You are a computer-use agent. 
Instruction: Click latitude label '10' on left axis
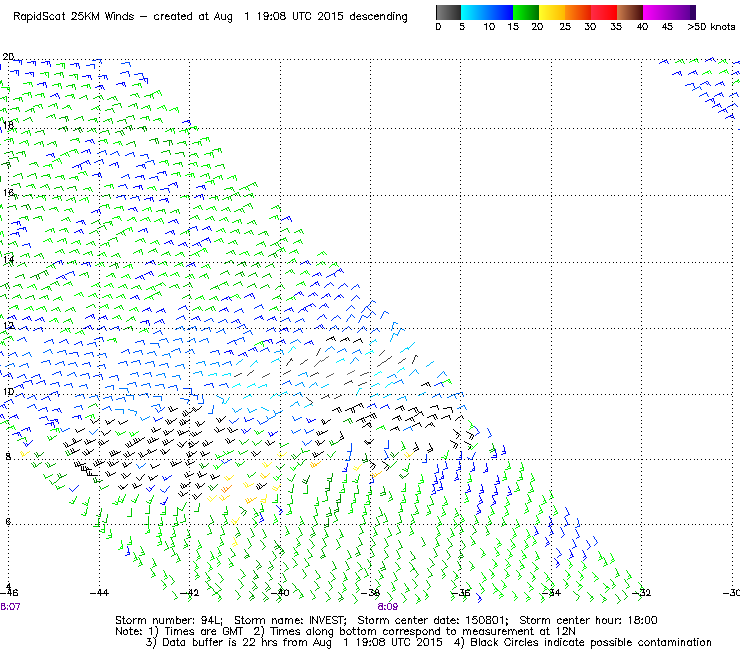click(x=8, y=391)
